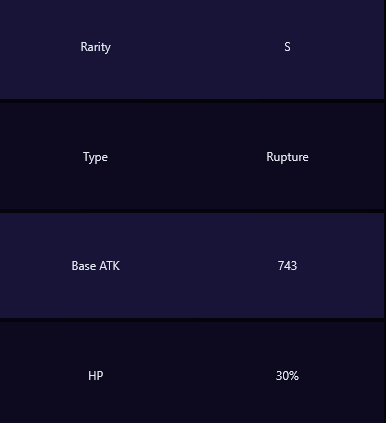Click the empty space between Base ATK and 743
The width and height of the screenshot is (386, 423).
[198, 266]
